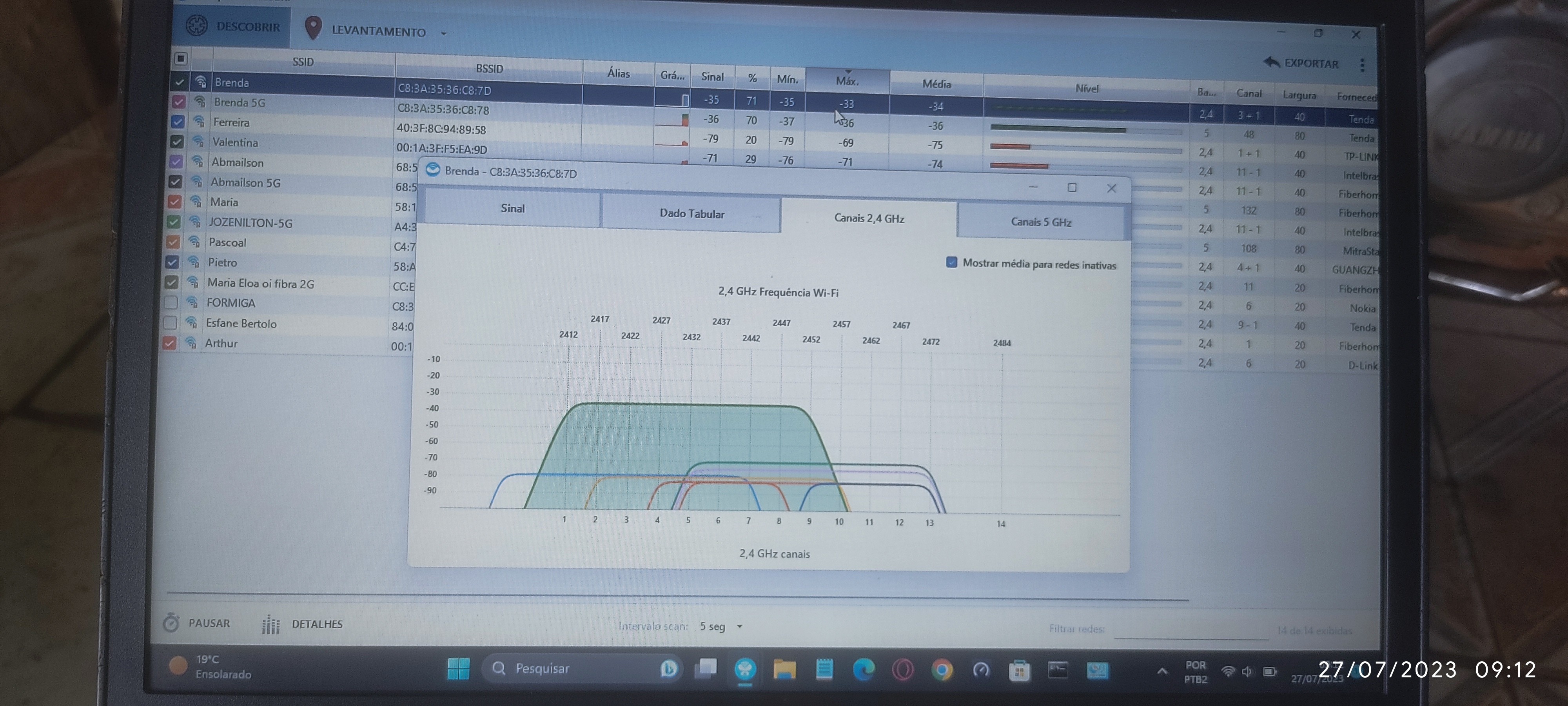1568x706 pixels.
Task: Click the Levantamento location pin icon
Action: [313, 28]
